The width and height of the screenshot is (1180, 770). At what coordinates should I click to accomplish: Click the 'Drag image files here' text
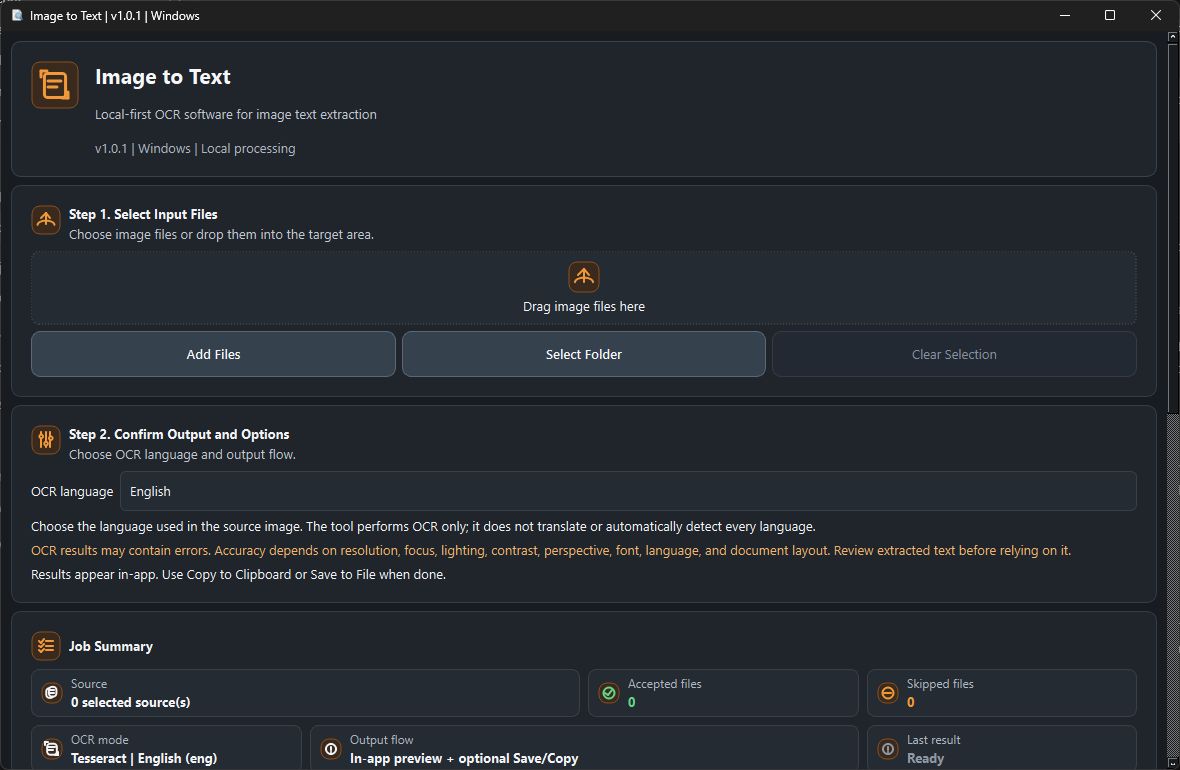(583, 306)
